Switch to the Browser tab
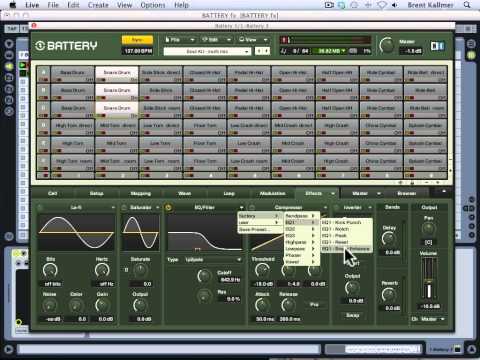This screenshot has height=360, width=480. 407,193
